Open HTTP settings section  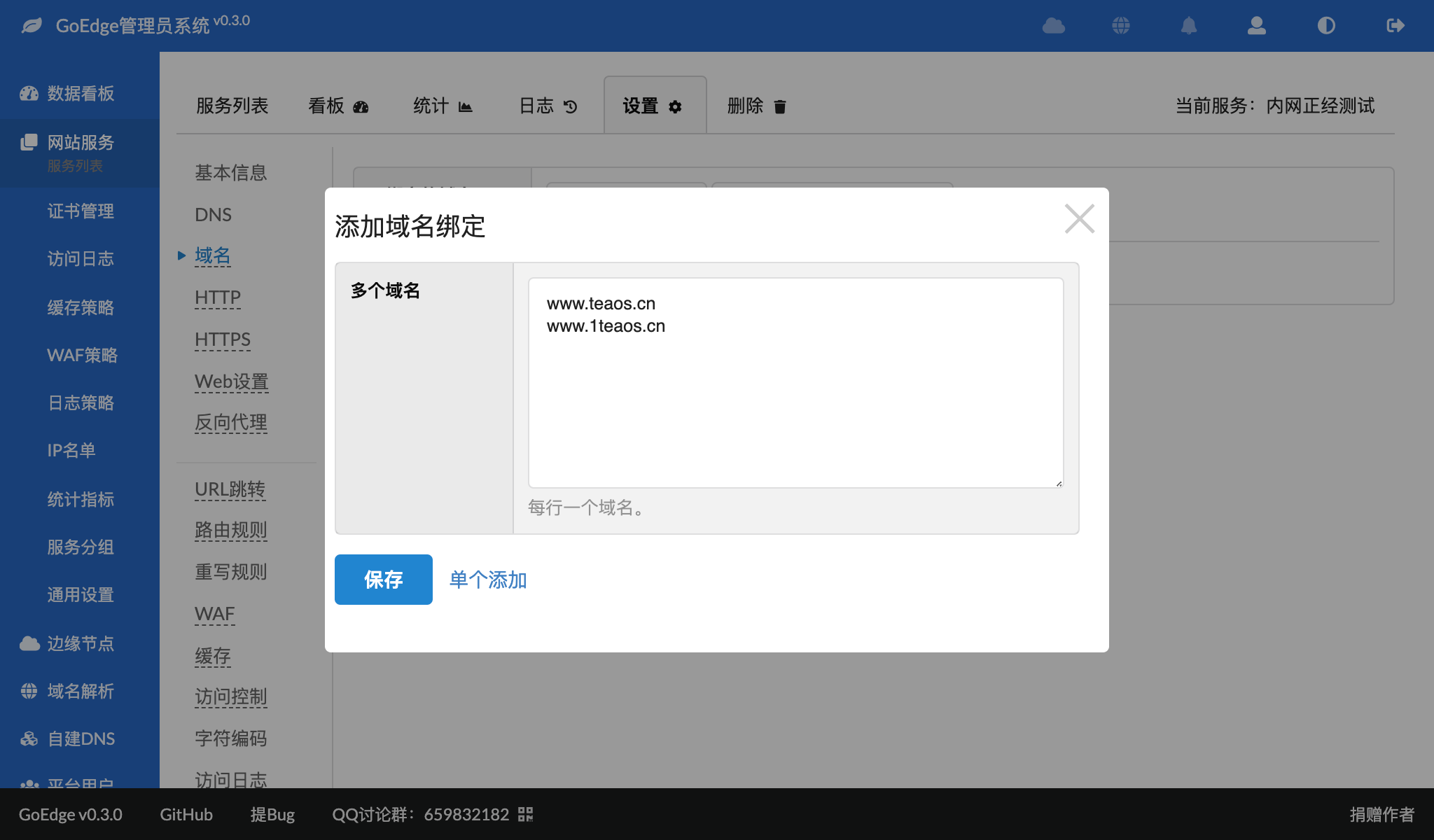pyautogui.click(x=218, y=298)
